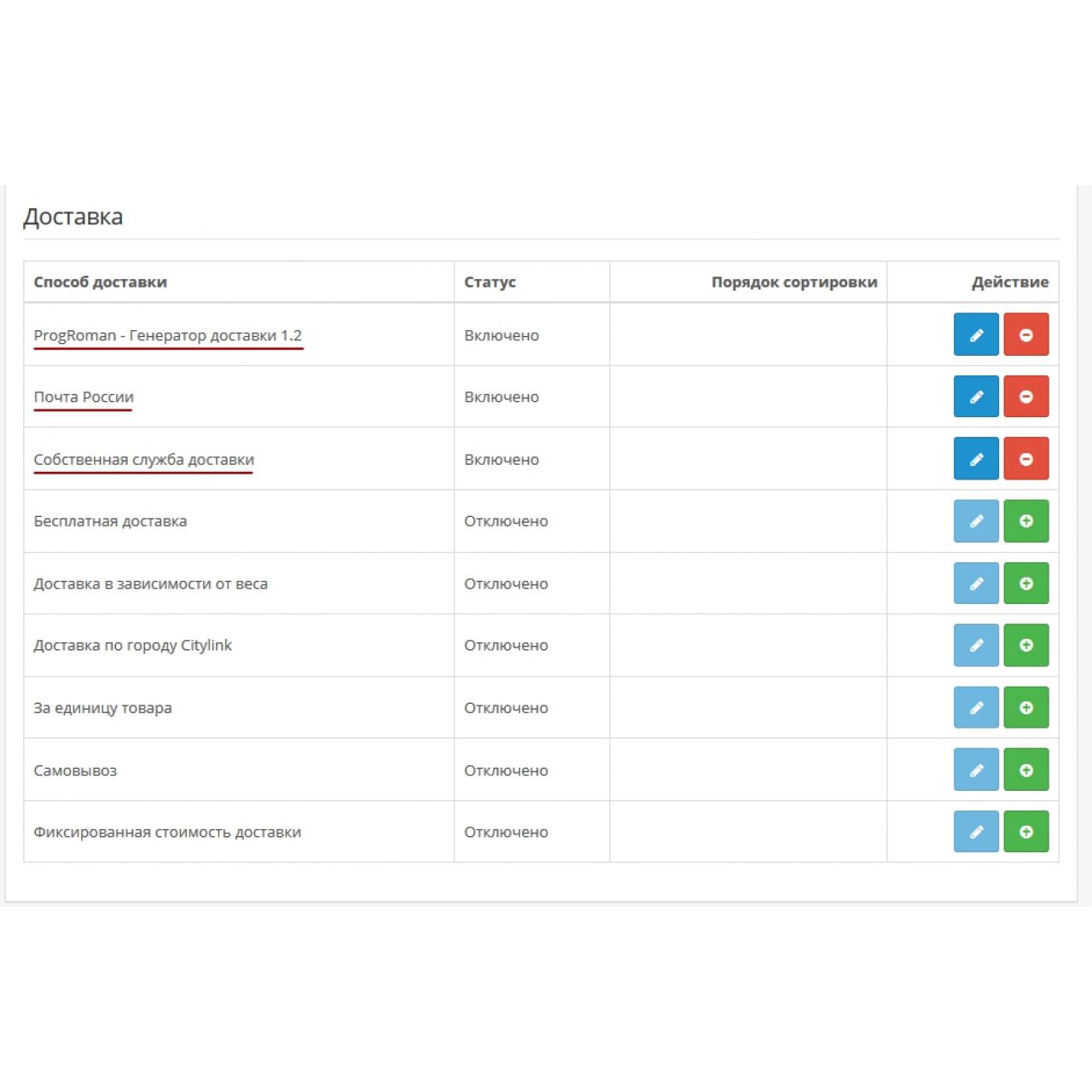Select the Фиксированная стоимость доставки name
The image size is (1092, 1092).
[167, 832]
